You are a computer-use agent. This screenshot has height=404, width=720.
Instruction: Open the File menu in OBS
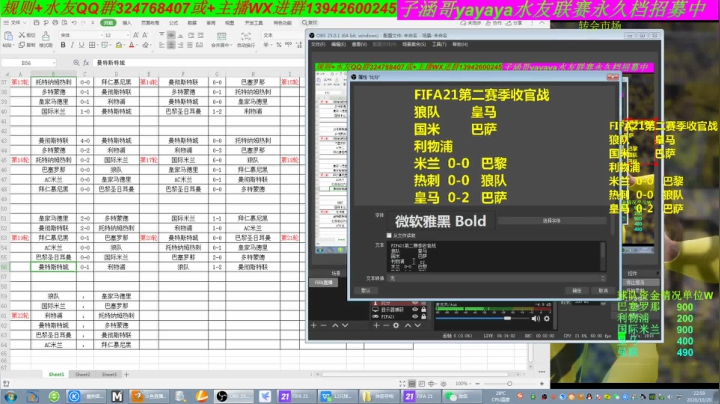[318, 45]
